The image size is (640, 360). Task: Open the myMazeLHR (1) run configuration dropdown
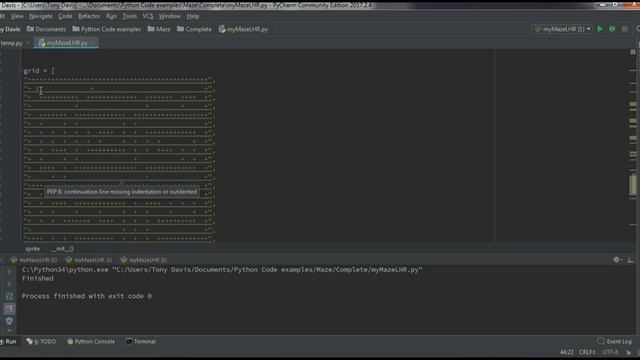point(562,29)
